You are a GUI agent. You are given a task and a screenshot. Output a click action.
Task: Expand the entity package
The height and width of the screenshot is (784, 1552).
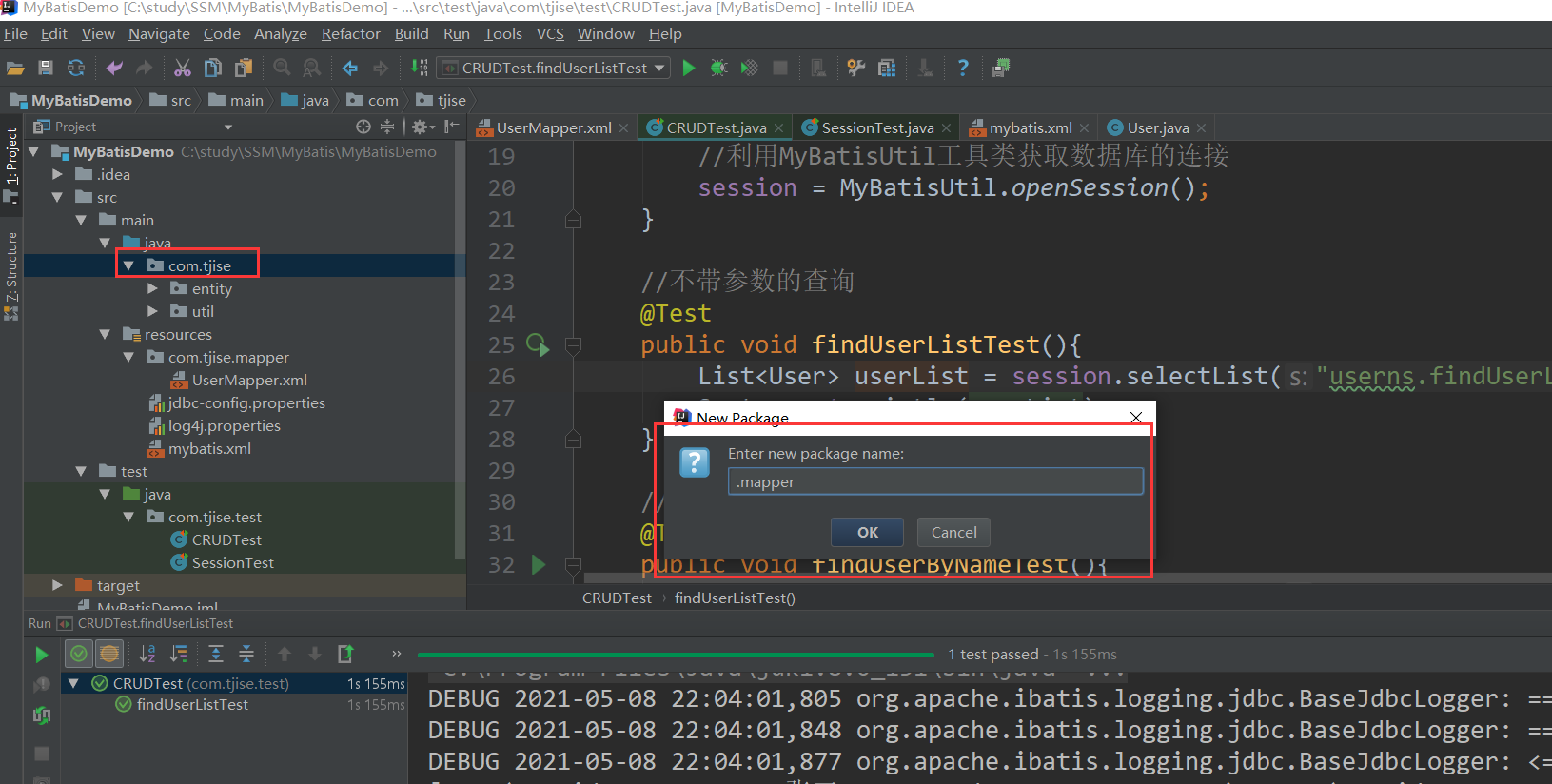[x=152, y=288]
